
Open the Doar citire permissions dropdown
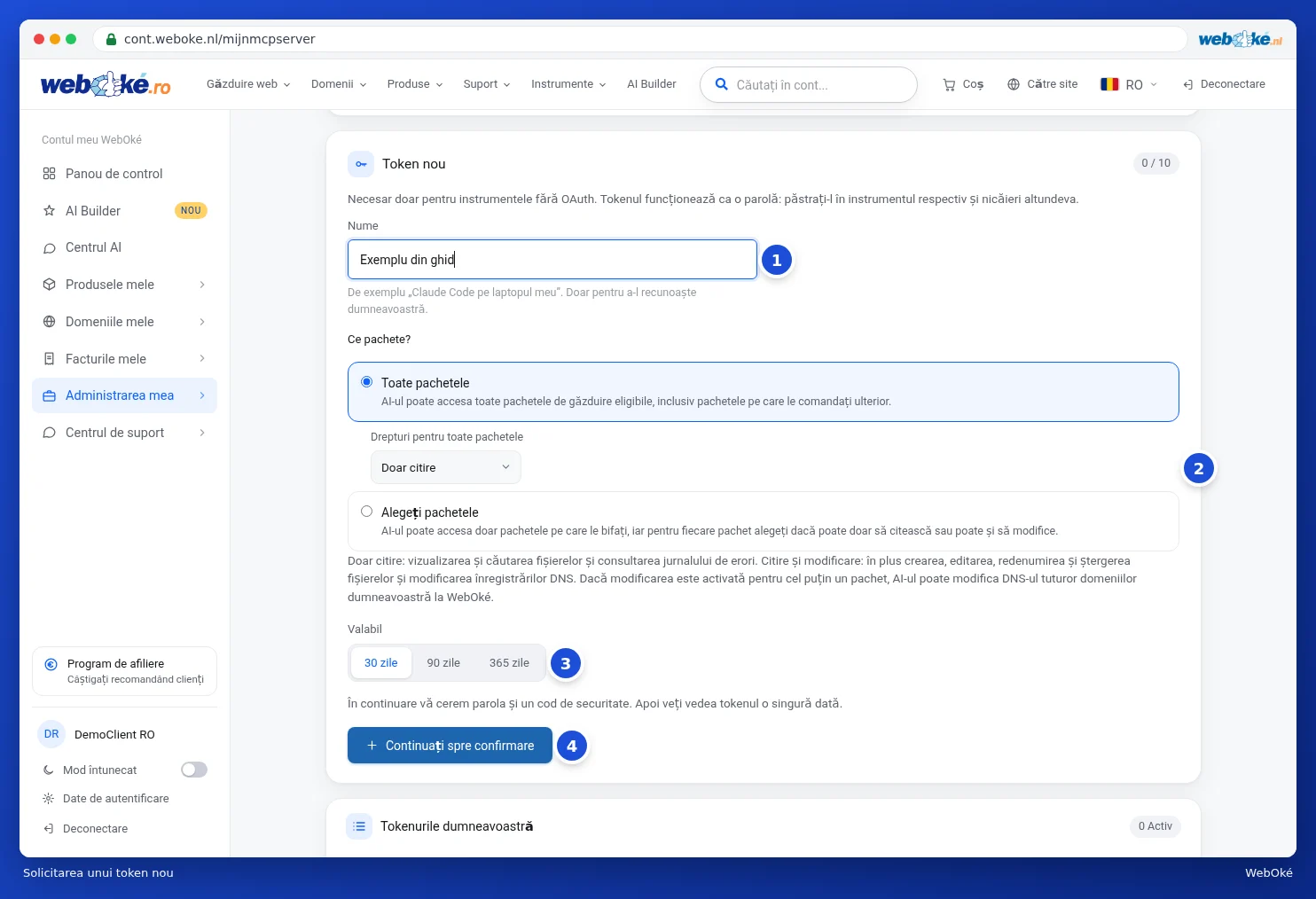pos(445,467)
